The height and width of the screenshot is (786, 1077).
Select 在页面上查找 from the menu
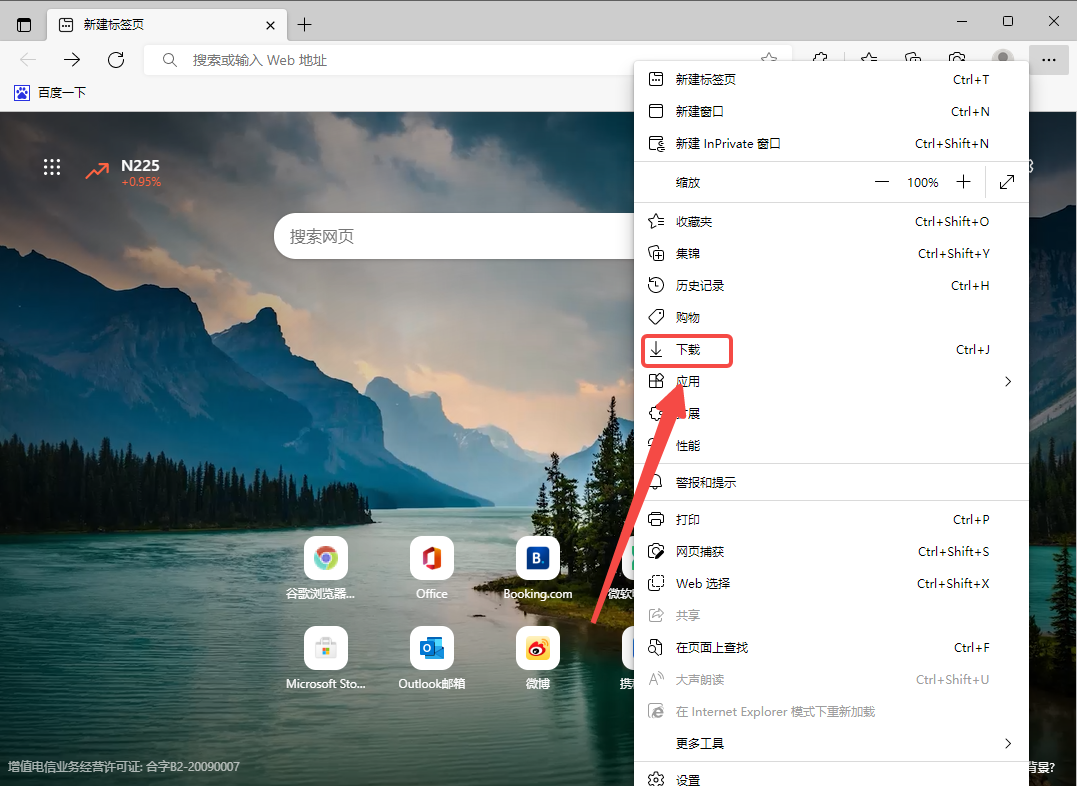point(831,648)
